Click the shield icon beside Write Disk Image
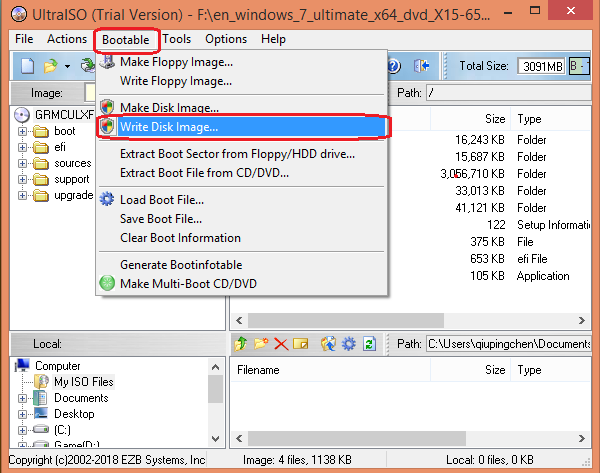 tap(108, 126)
